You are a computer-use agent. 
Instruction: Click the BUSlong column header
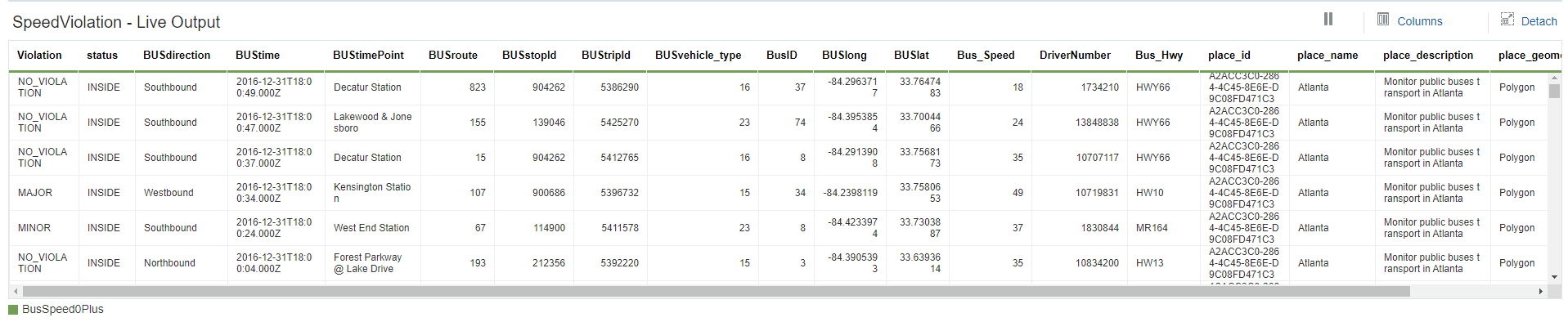(x=844, y=55)
